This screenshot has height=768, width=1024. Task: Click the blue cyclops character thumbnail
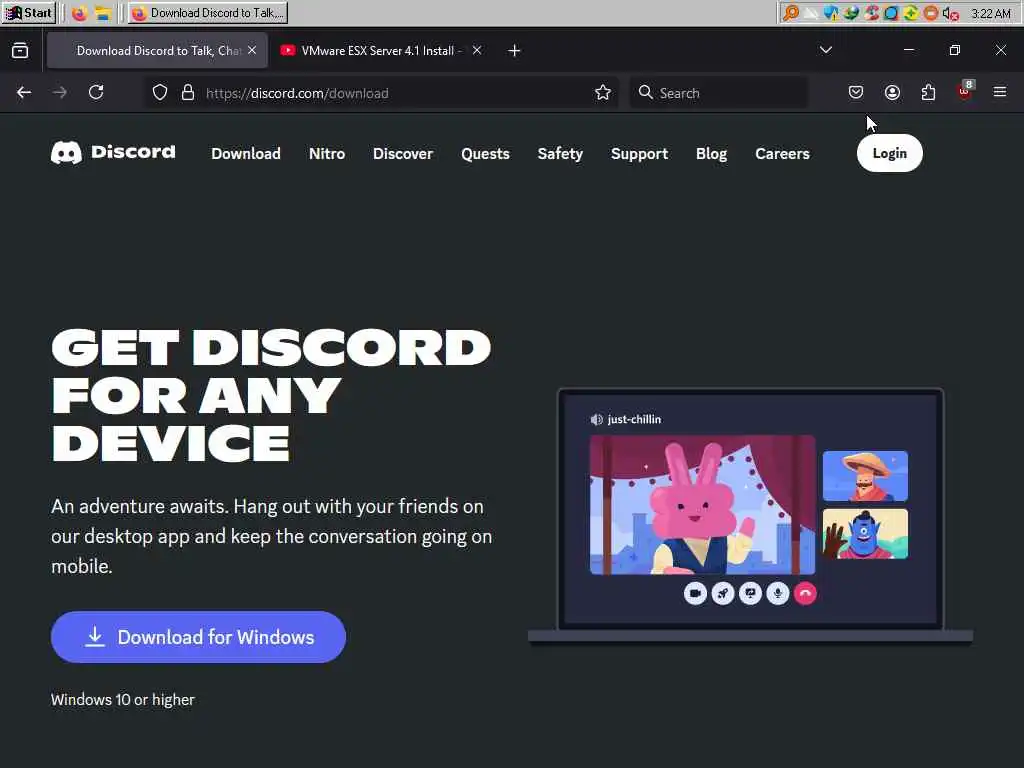click(865, 534)
